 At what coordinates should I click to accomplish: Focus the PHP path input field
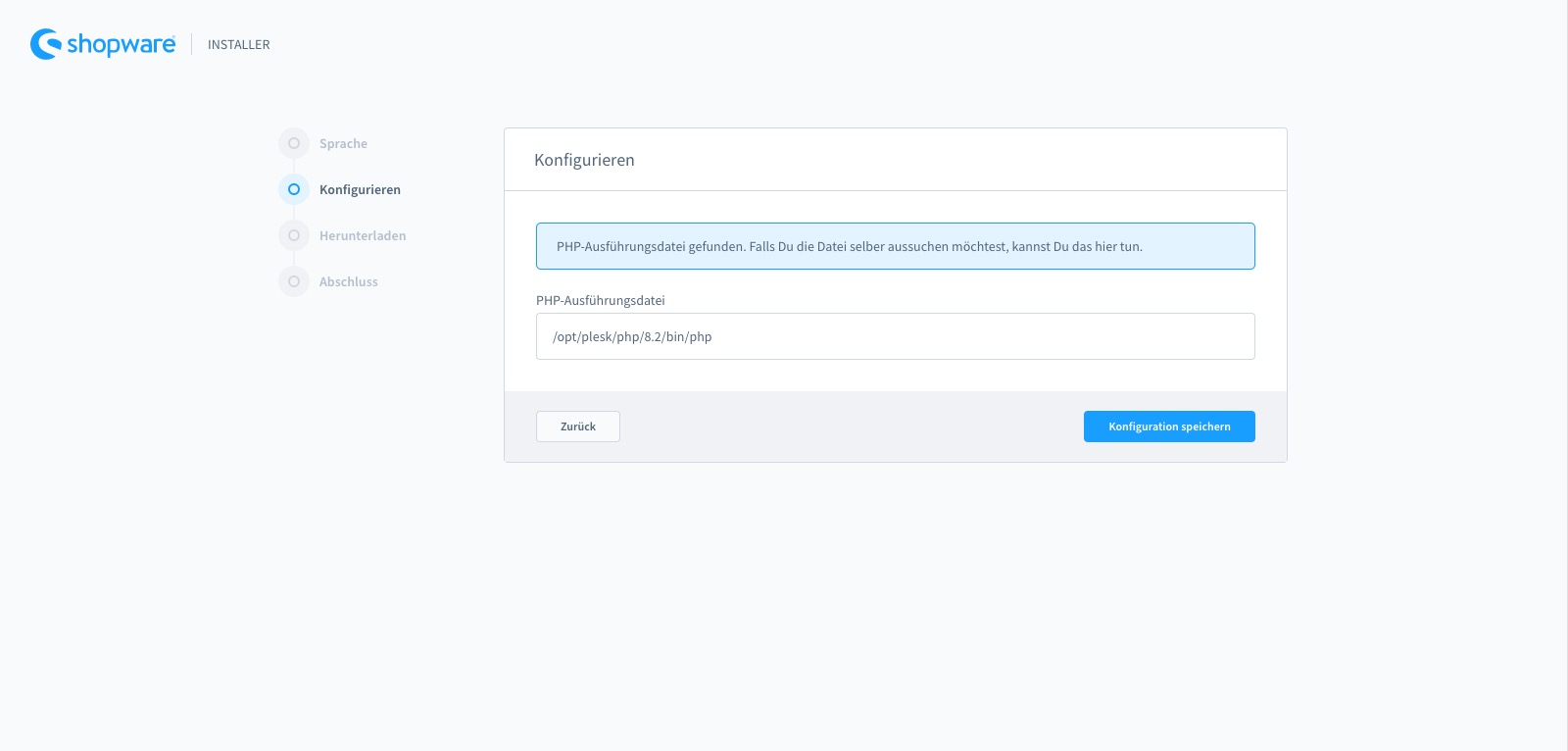(895, 336)
